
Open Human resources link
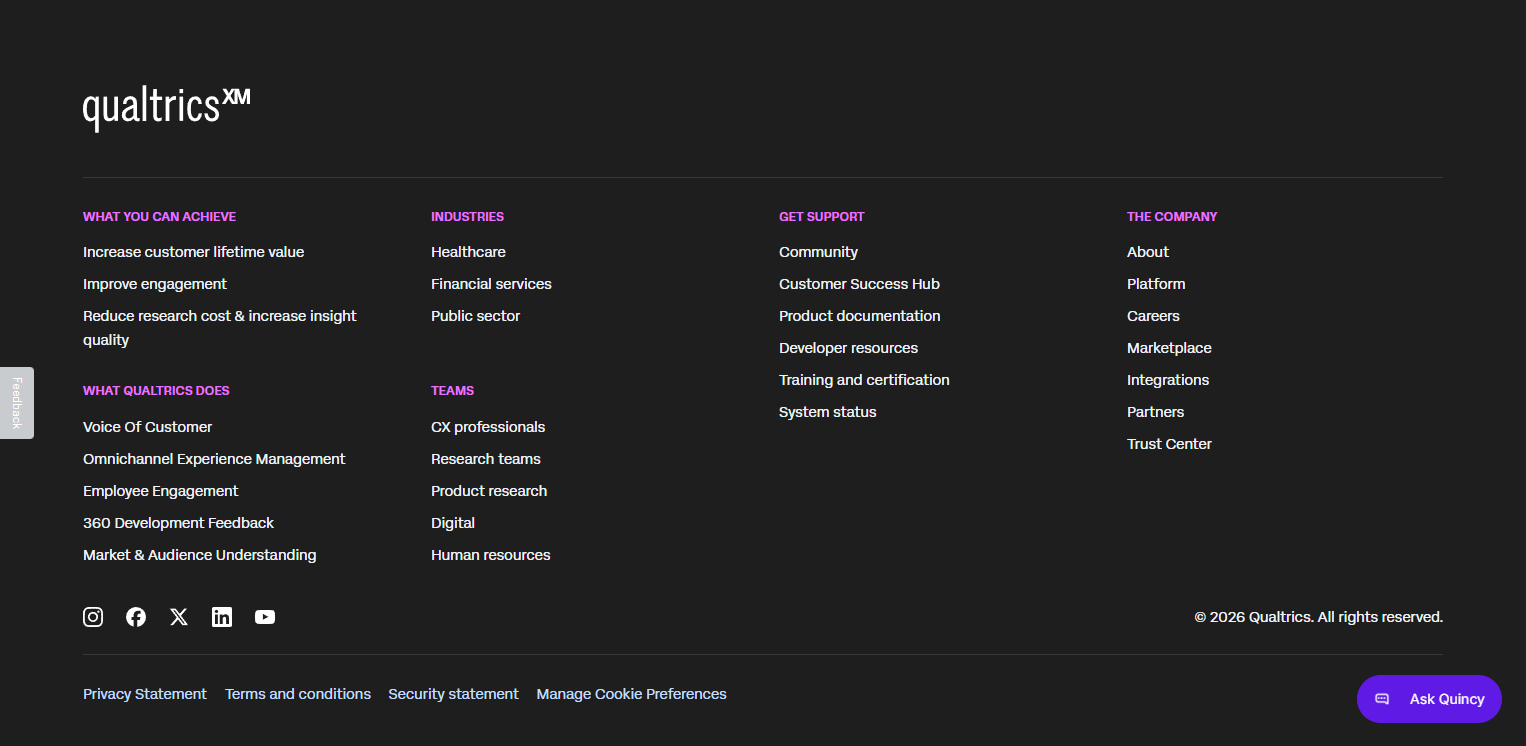point(490,555)
